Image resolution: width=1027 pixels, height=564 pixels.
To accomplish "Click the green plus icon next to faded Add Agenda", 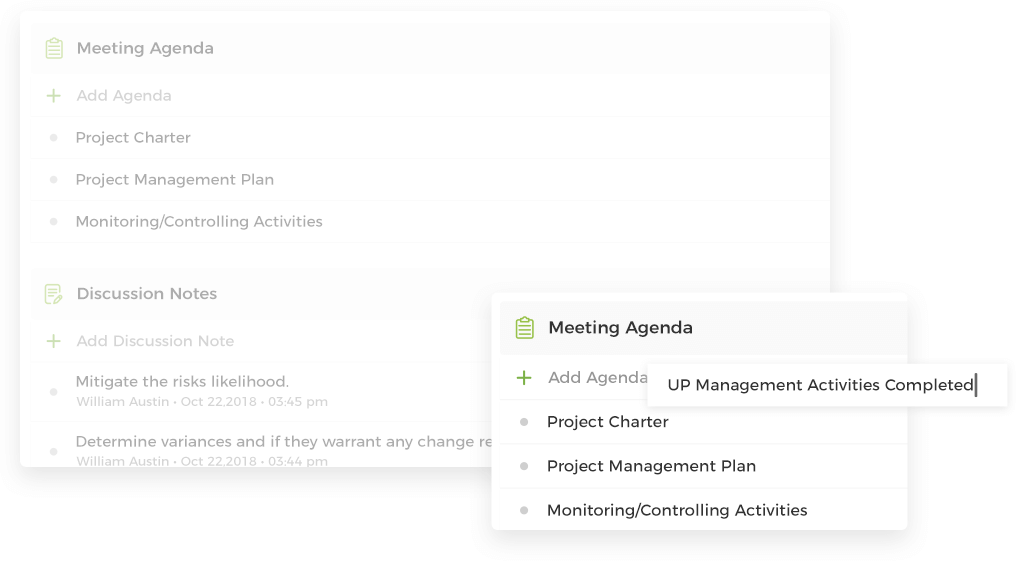I will pyautogui.click(x=54, y=96).
